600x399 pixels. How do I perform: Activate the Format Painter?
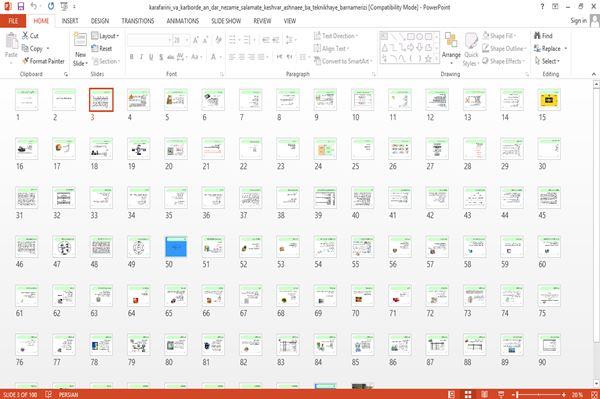click(43, 61)
